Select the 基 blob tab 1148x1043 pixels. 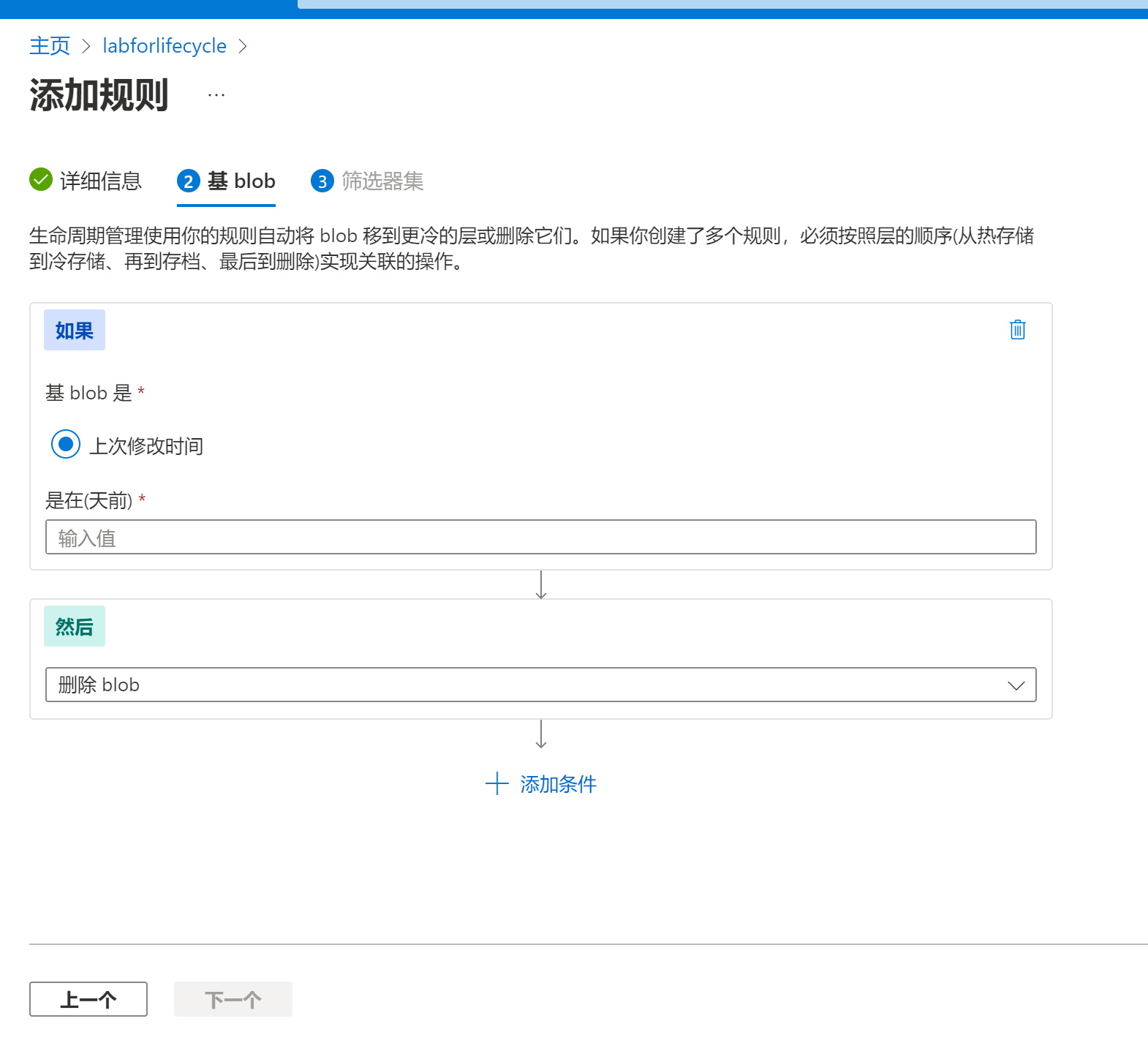226,181
